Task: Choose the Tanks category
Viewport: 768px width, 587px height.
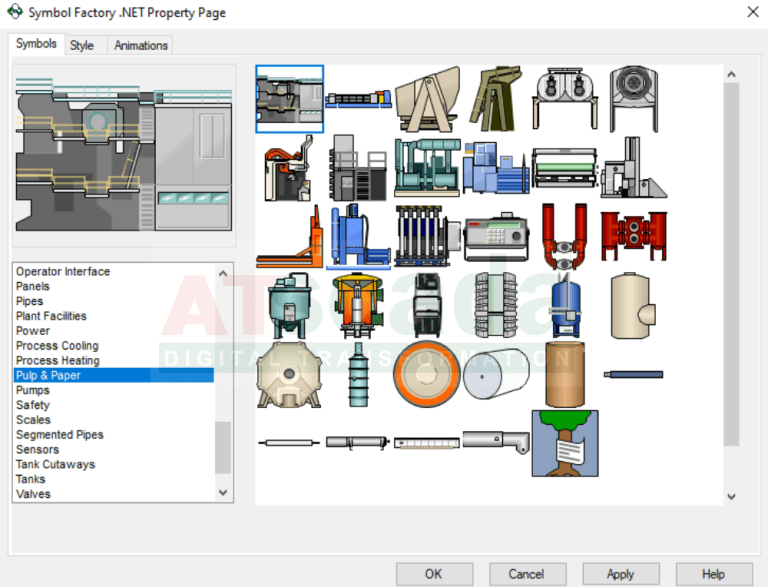Action: click(x=114, y=479)
